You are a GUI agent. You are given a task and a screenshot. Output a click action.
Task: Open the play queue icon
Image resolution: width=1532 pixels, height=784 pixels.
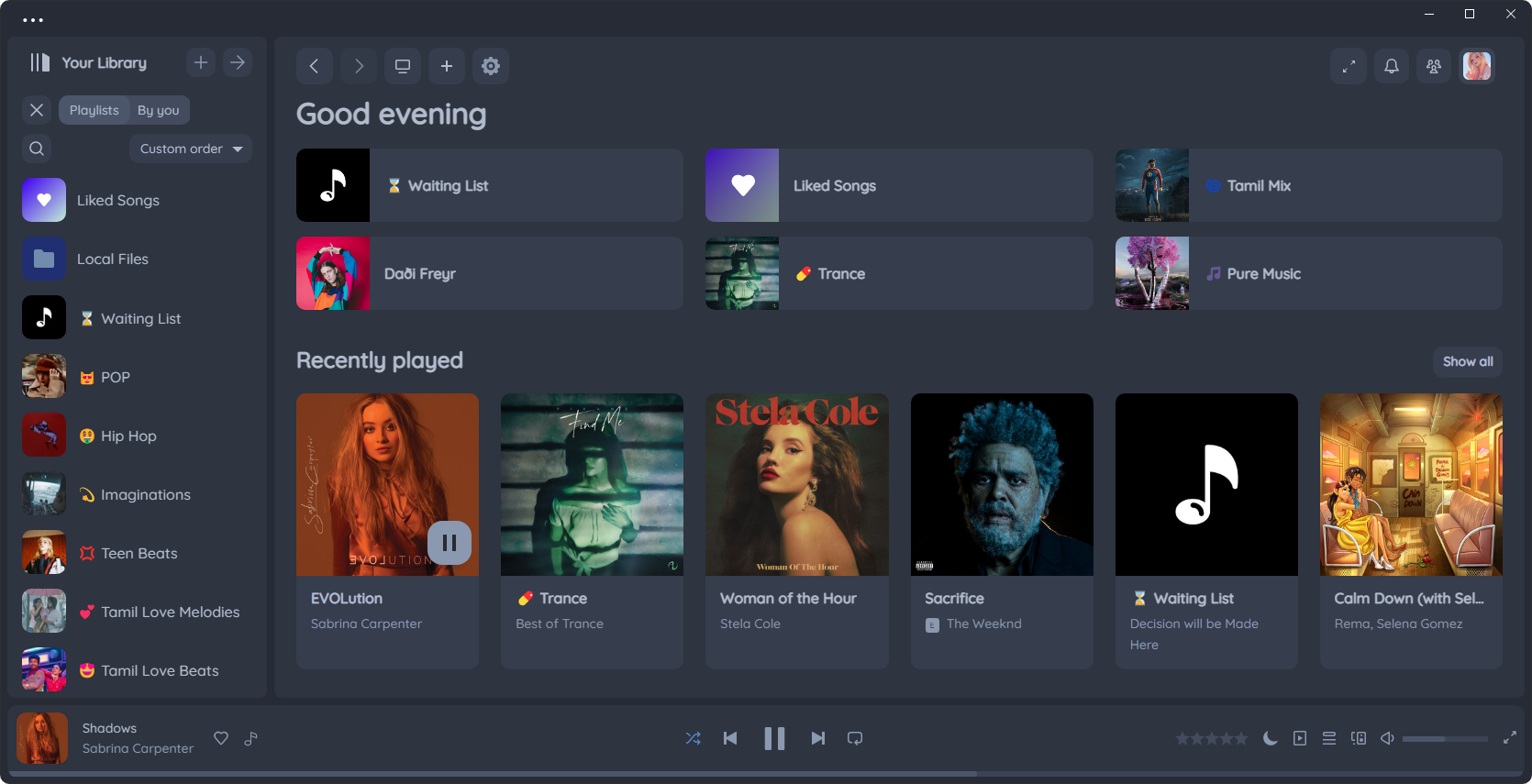coord(1329,738)
